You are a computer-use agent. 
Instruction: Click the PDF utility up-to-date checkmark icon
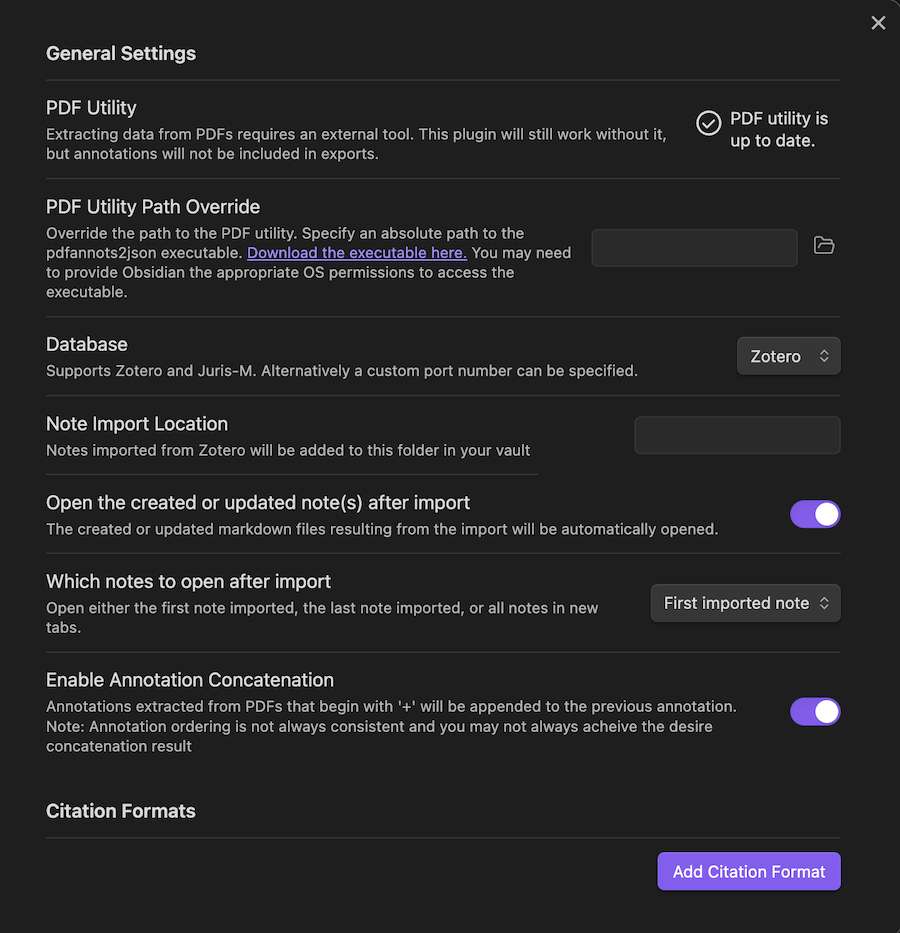pos(708,123)
